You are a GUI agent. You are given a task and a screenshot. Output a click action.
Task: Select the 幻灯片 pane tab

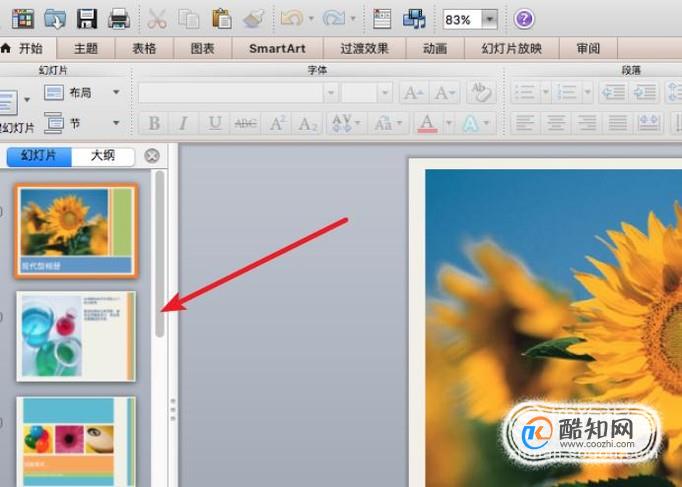pos(39,156)
